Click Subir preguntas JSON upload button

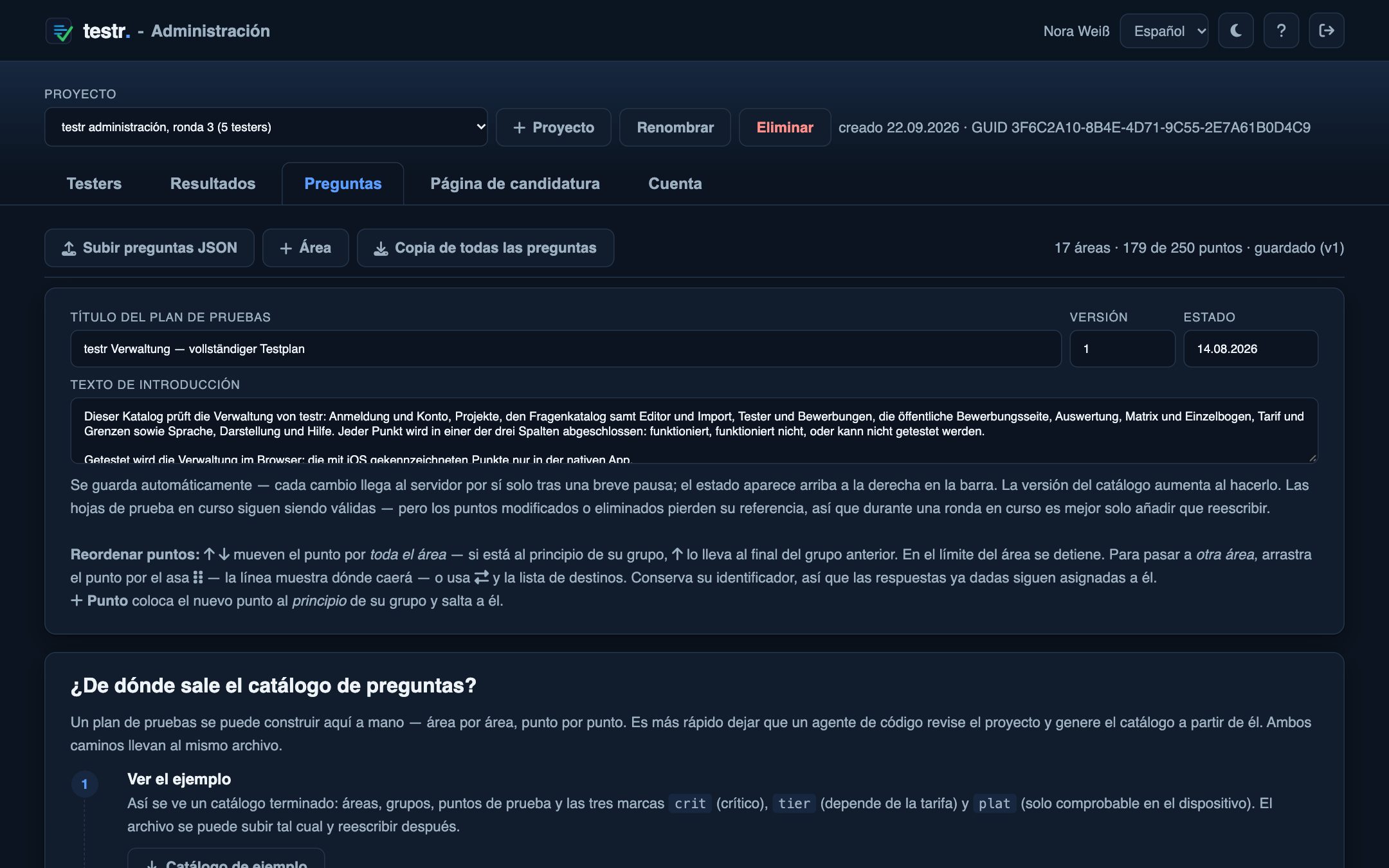click(149, 248)
